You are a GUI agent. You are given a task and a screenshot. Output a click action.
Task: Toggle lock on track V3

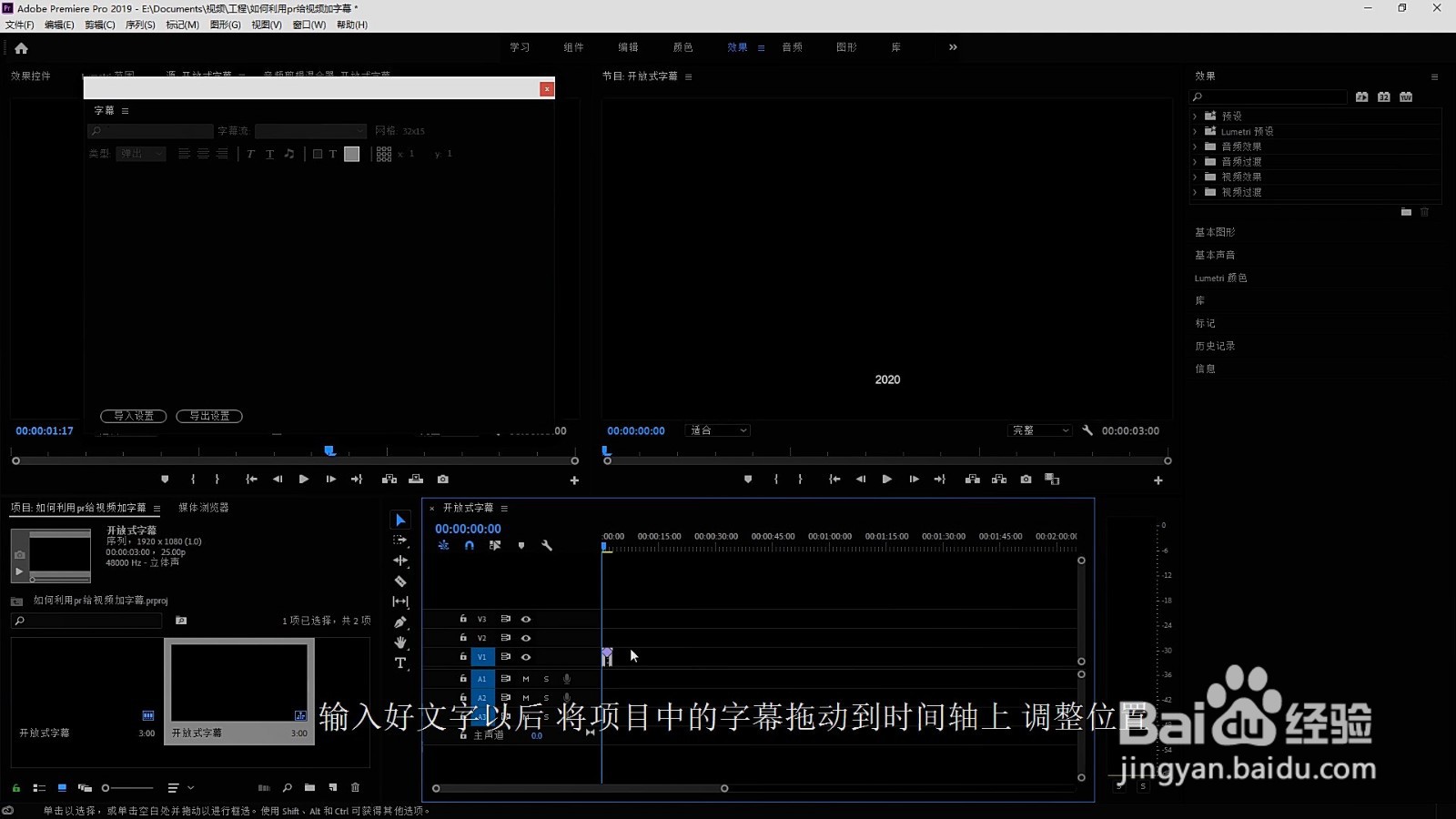463,619
